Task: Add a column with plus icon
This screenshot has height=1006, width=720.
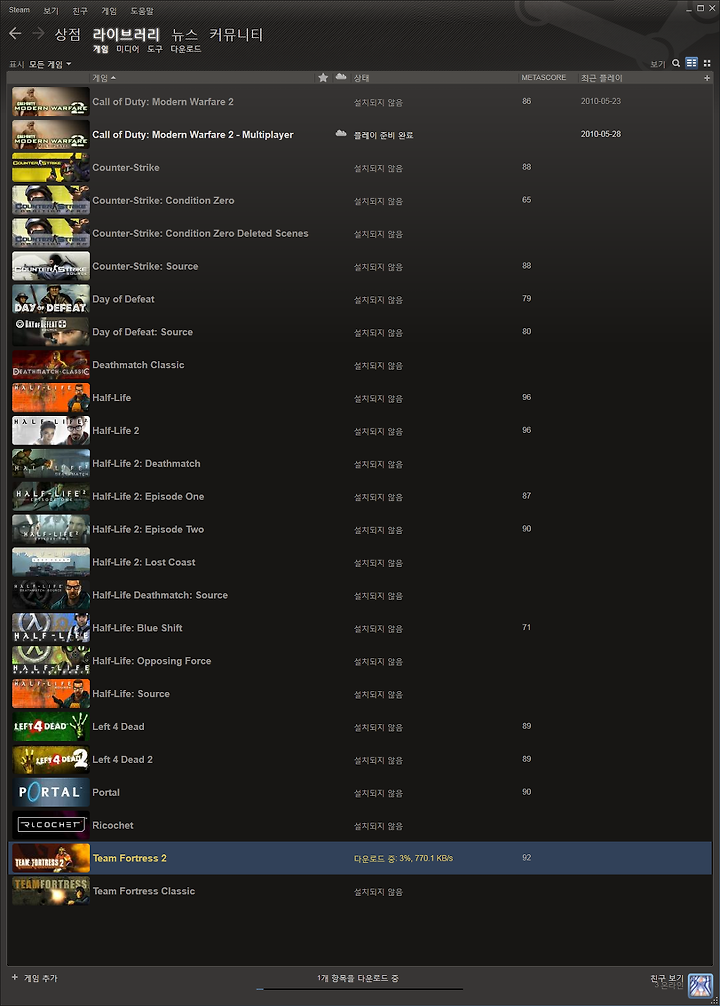Action: point(707,78)
